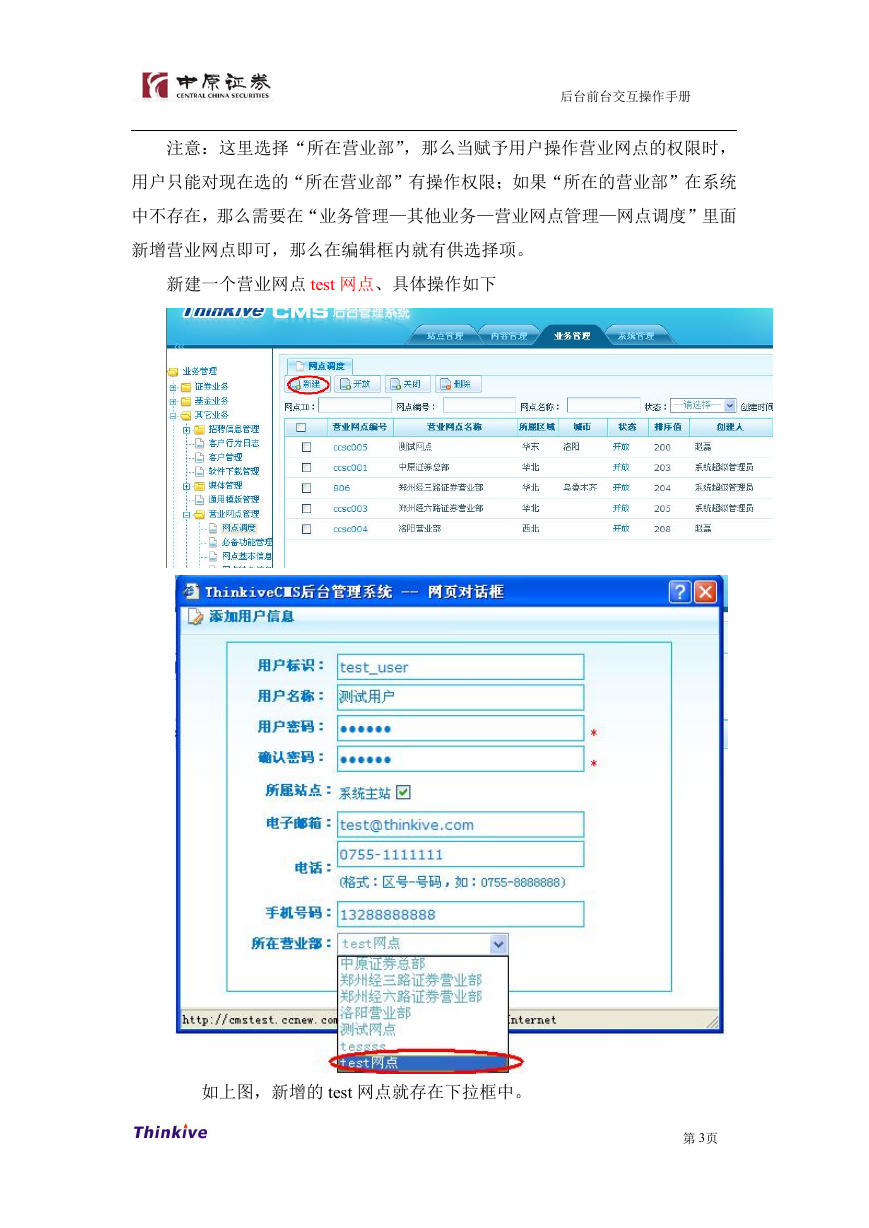Image resolution: width=869 pixels, height=1228 pixels.
Task: Switch to the 业务管理 tab
Action: coord(573,336)
